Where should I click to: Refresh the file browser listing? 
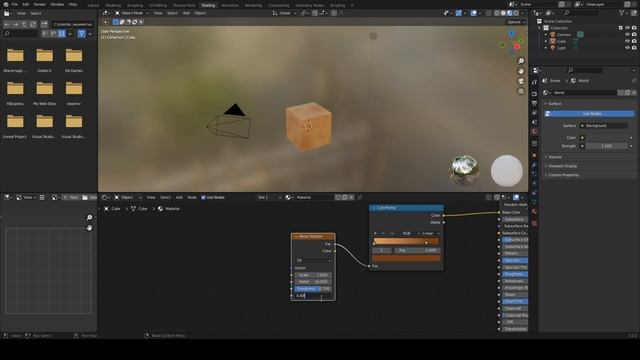pyautogui.click(x=33, y=24)
